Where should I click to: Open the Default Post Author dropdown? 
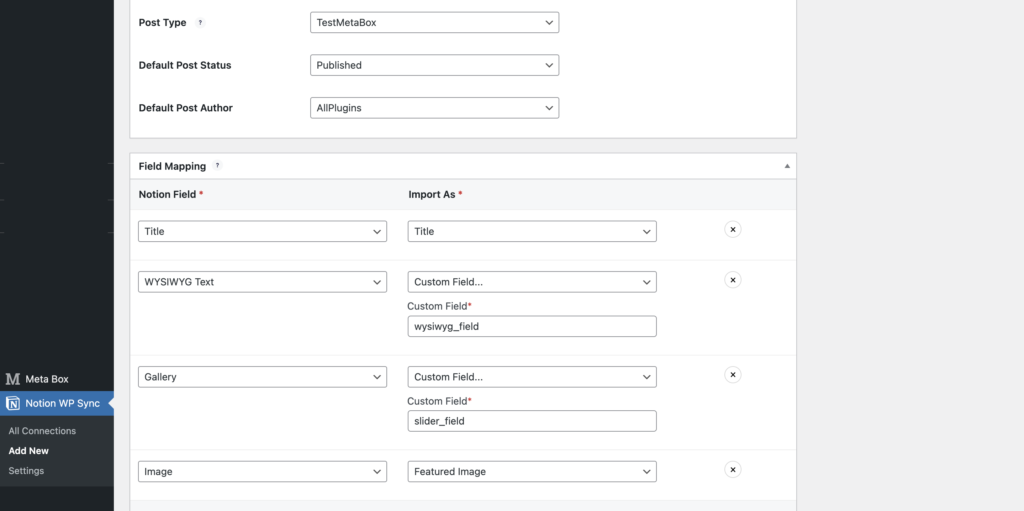tap(434, 108)
